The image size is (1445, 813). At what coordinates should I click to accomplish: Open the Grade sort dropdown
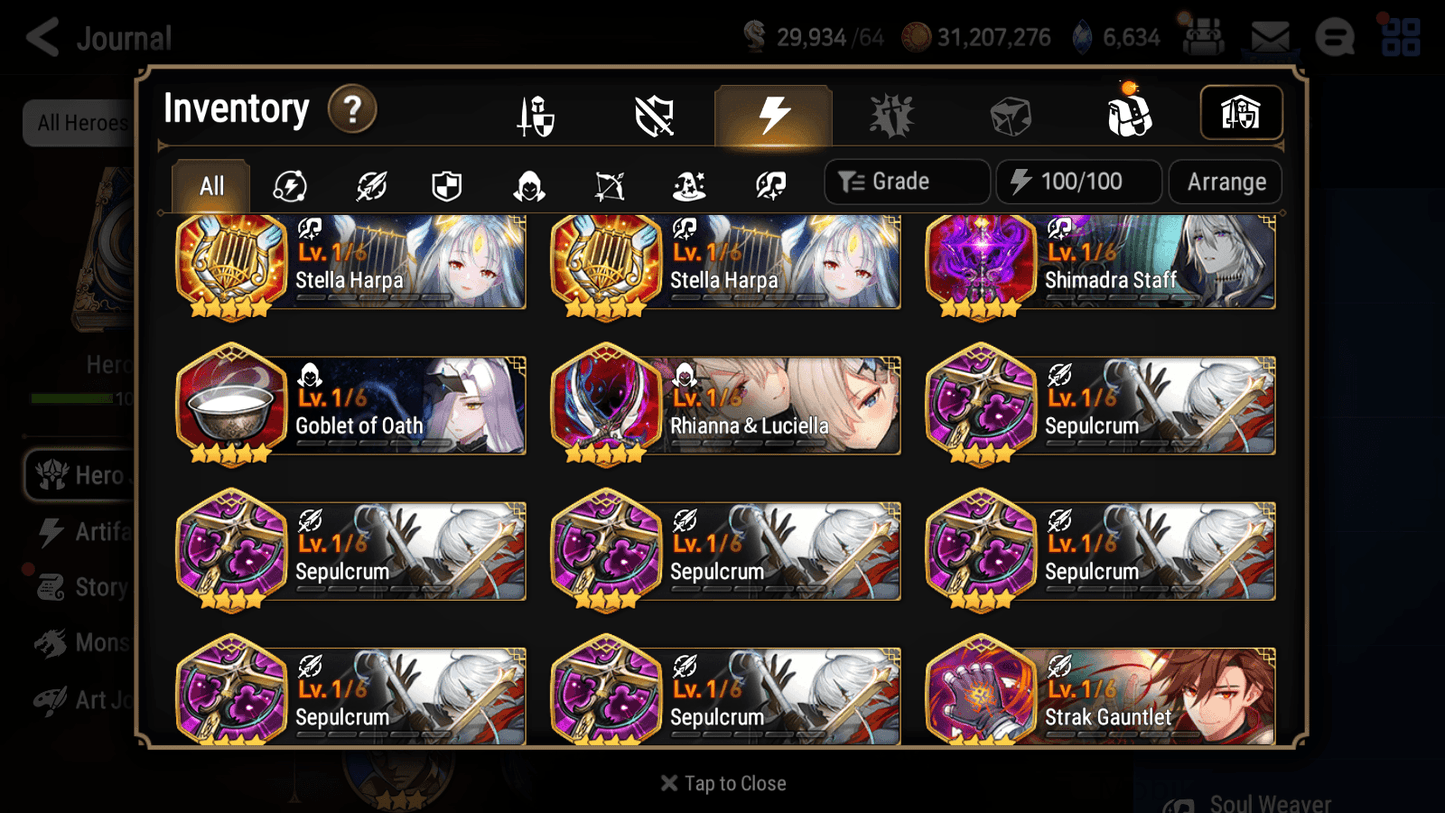click(x=907, y=182)
